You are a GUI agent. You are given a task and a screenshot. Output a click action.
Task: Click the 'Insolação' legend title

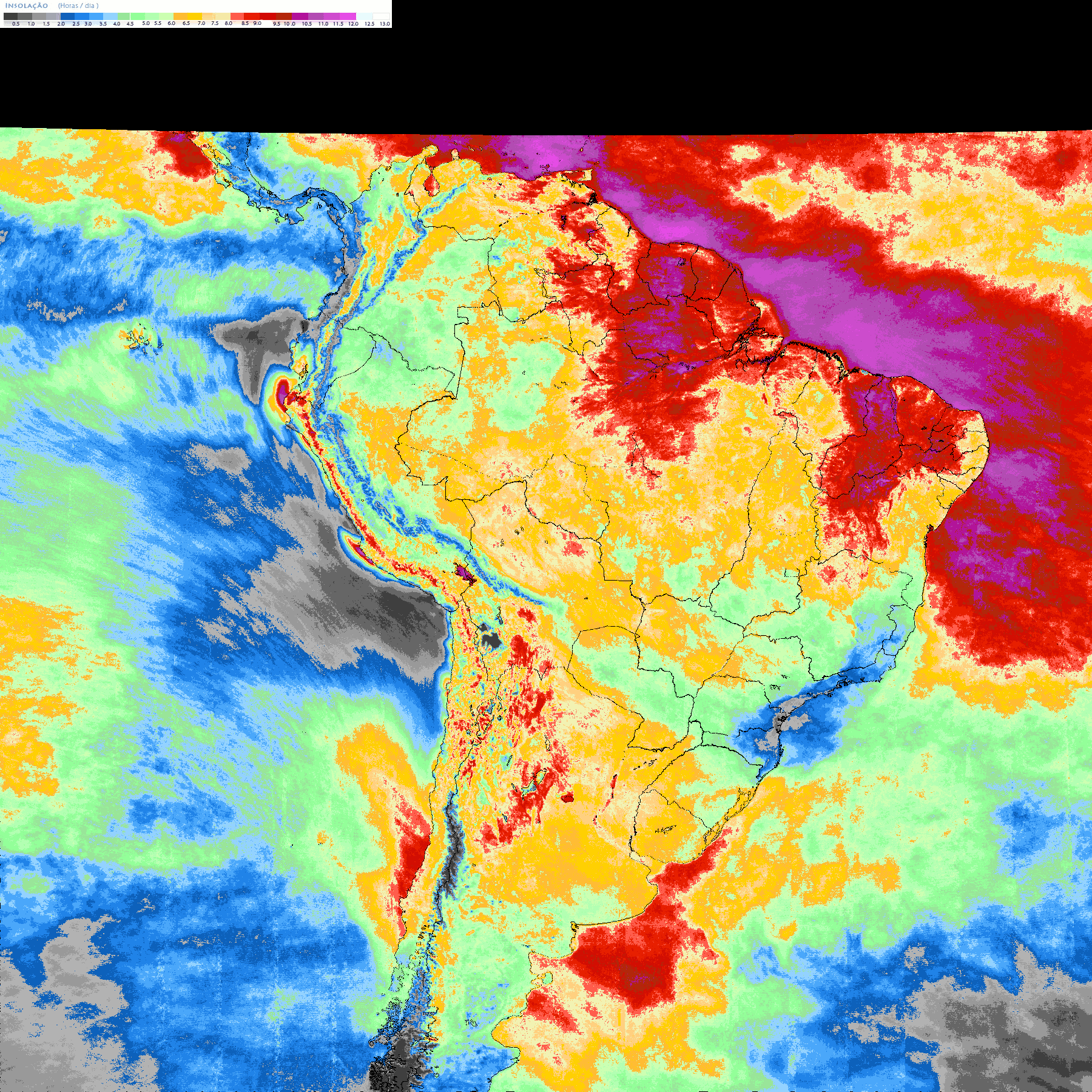point(27,5)
